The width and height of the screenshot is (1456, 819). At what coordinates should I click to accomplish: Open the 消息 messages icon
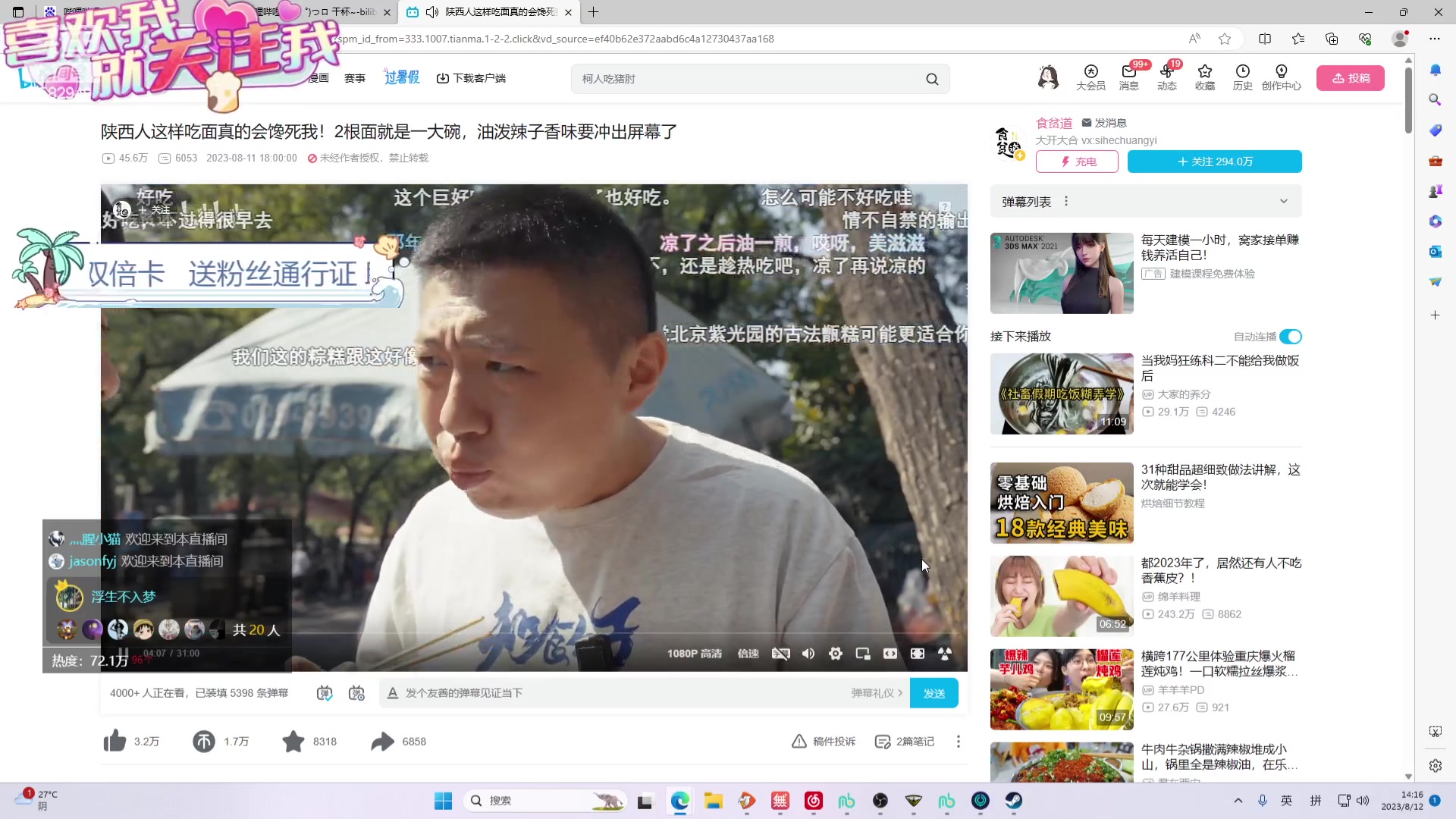[x=1128, y=77]
